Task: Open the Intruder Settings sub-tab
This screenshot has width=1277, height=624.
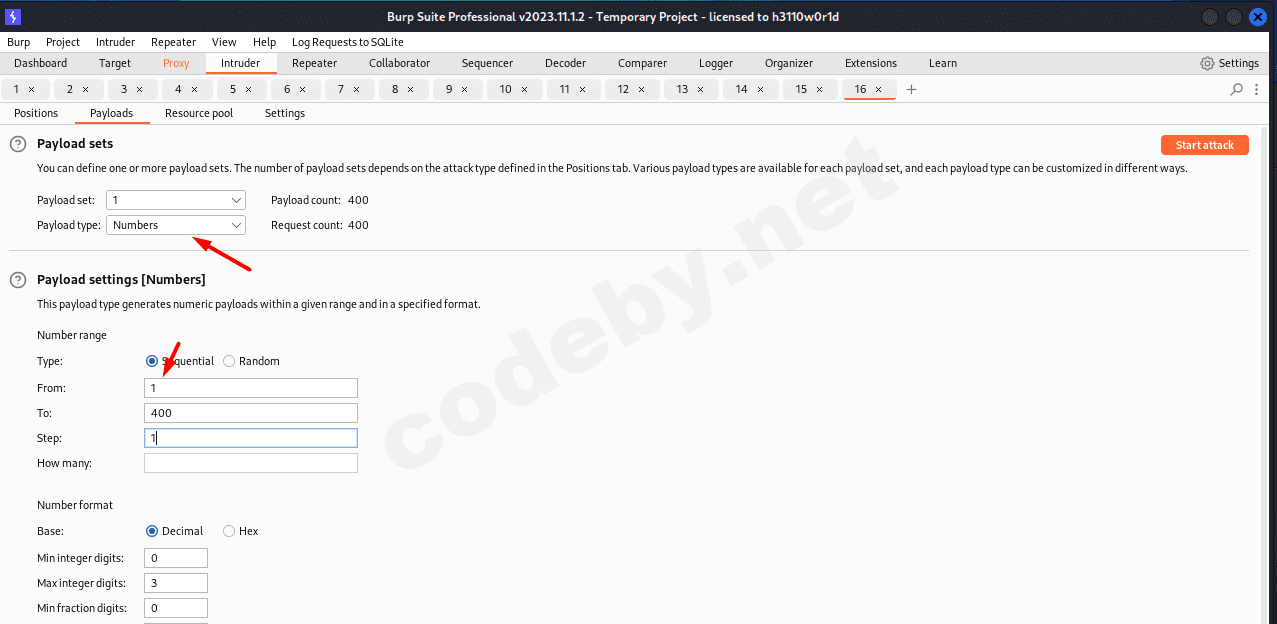Action: point(285,113)
